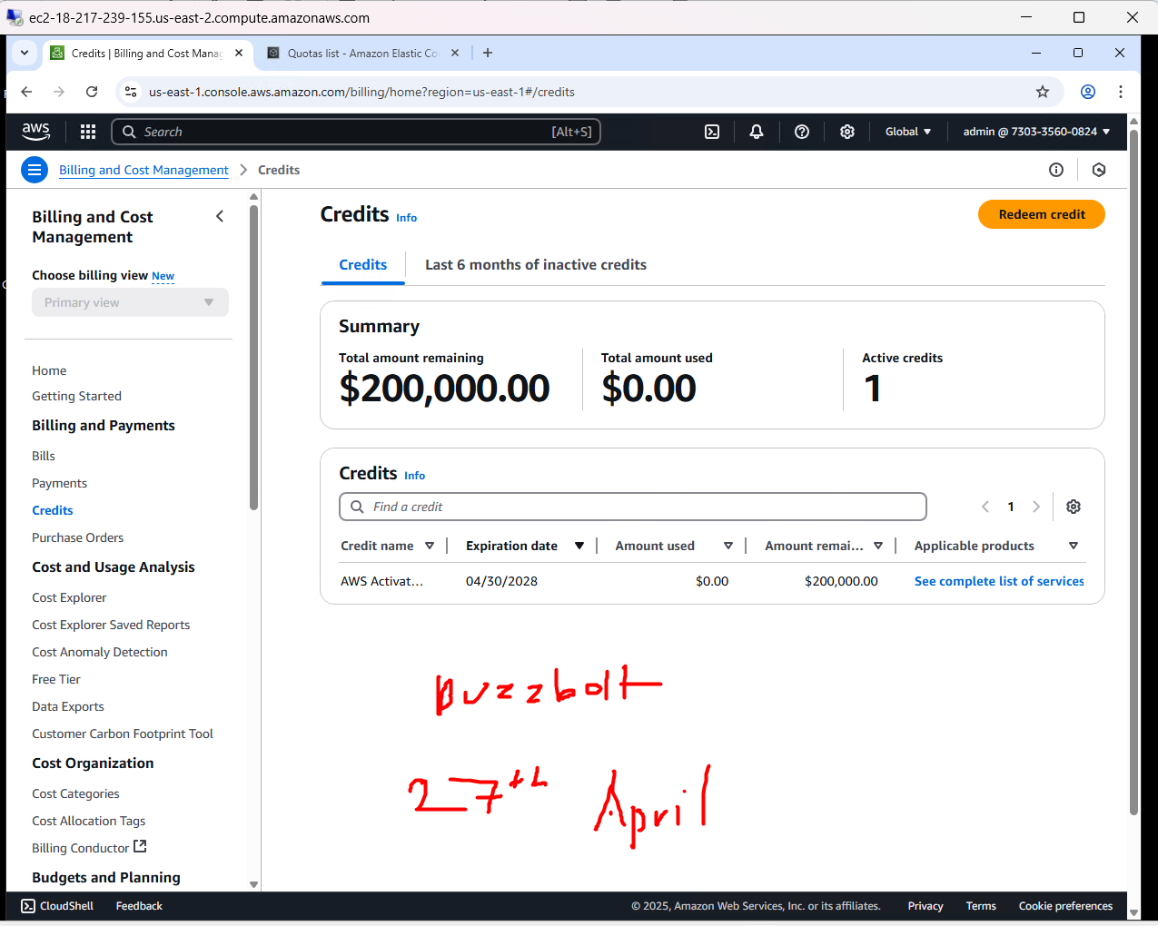Click the New badge beside billing view

pos(162,276)
